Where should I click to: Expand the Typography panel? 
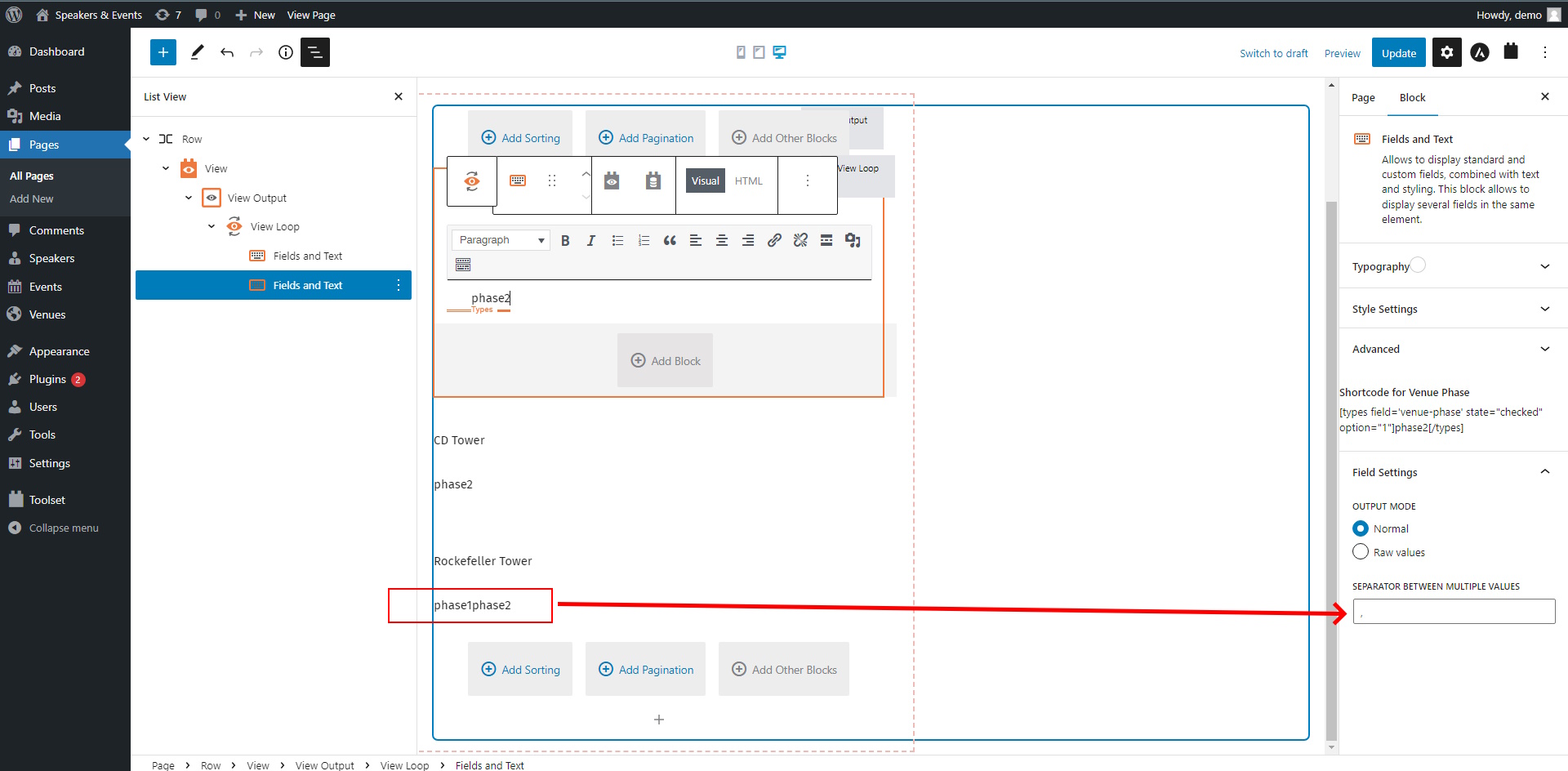tap(1454, 266)
